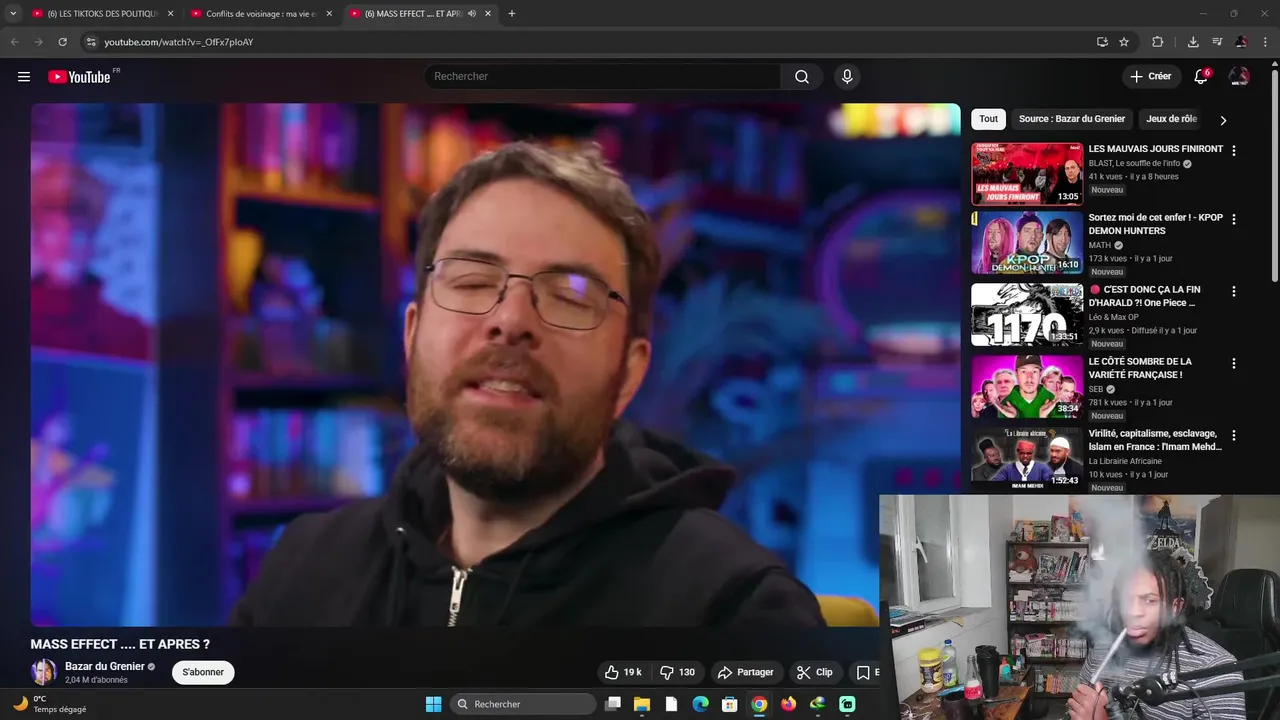Open the YouTube hamburger guide menu
Viewport: 1280px width, 720px height.
[x=24, y=77]
